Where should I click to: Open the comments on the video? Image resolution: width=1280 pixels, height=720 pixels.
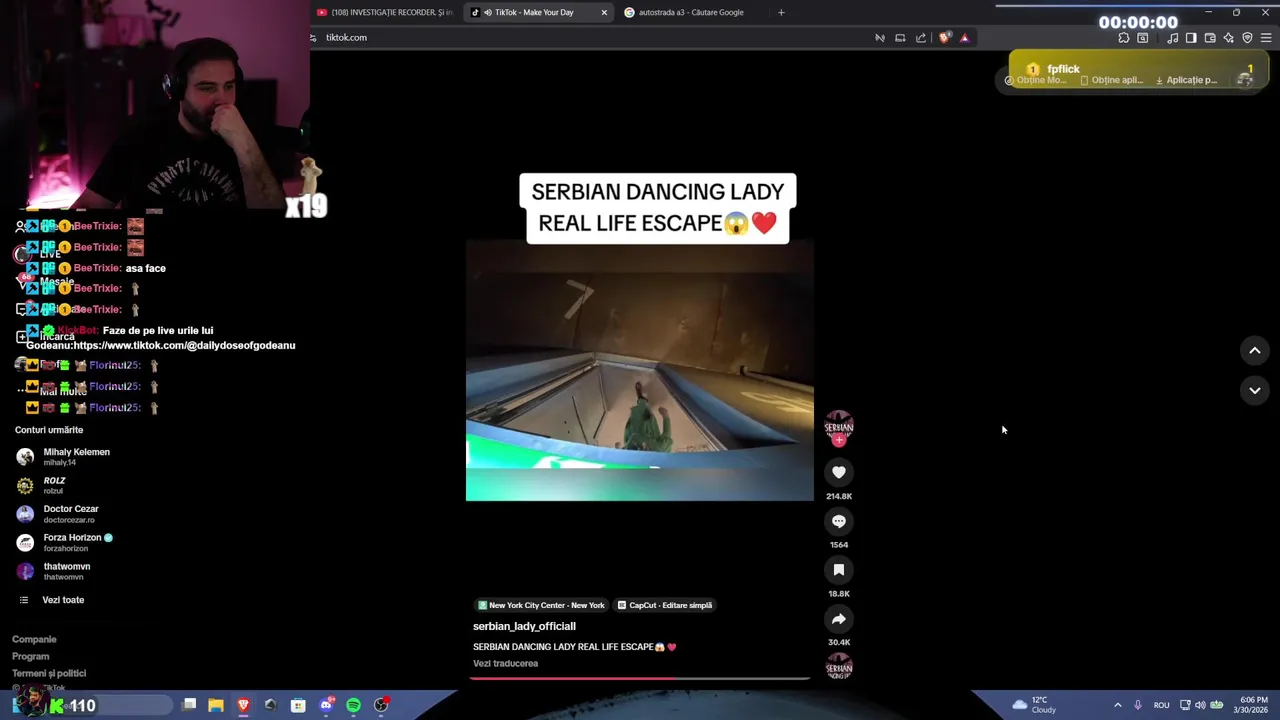click(839, 521)
